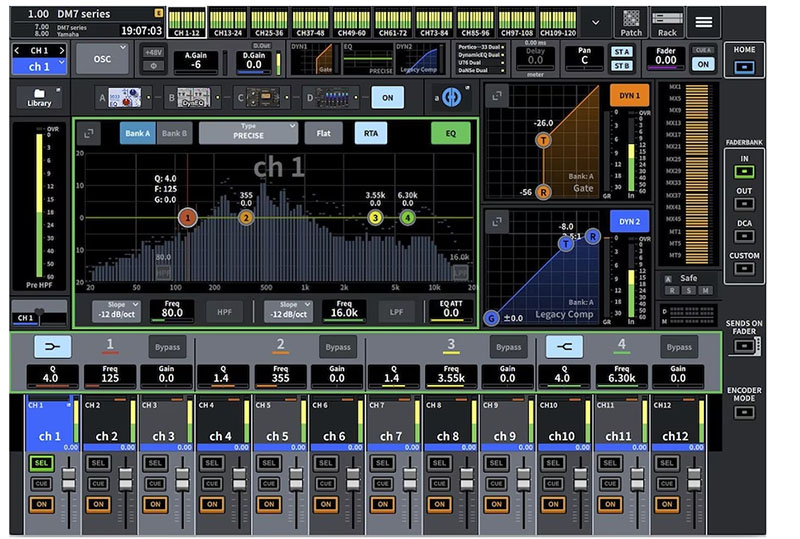The height and width of the screenshot is (539, 800).
Task: Open the LPF Slope -12 dB/oct dropdown
Action: coord(288,311)
